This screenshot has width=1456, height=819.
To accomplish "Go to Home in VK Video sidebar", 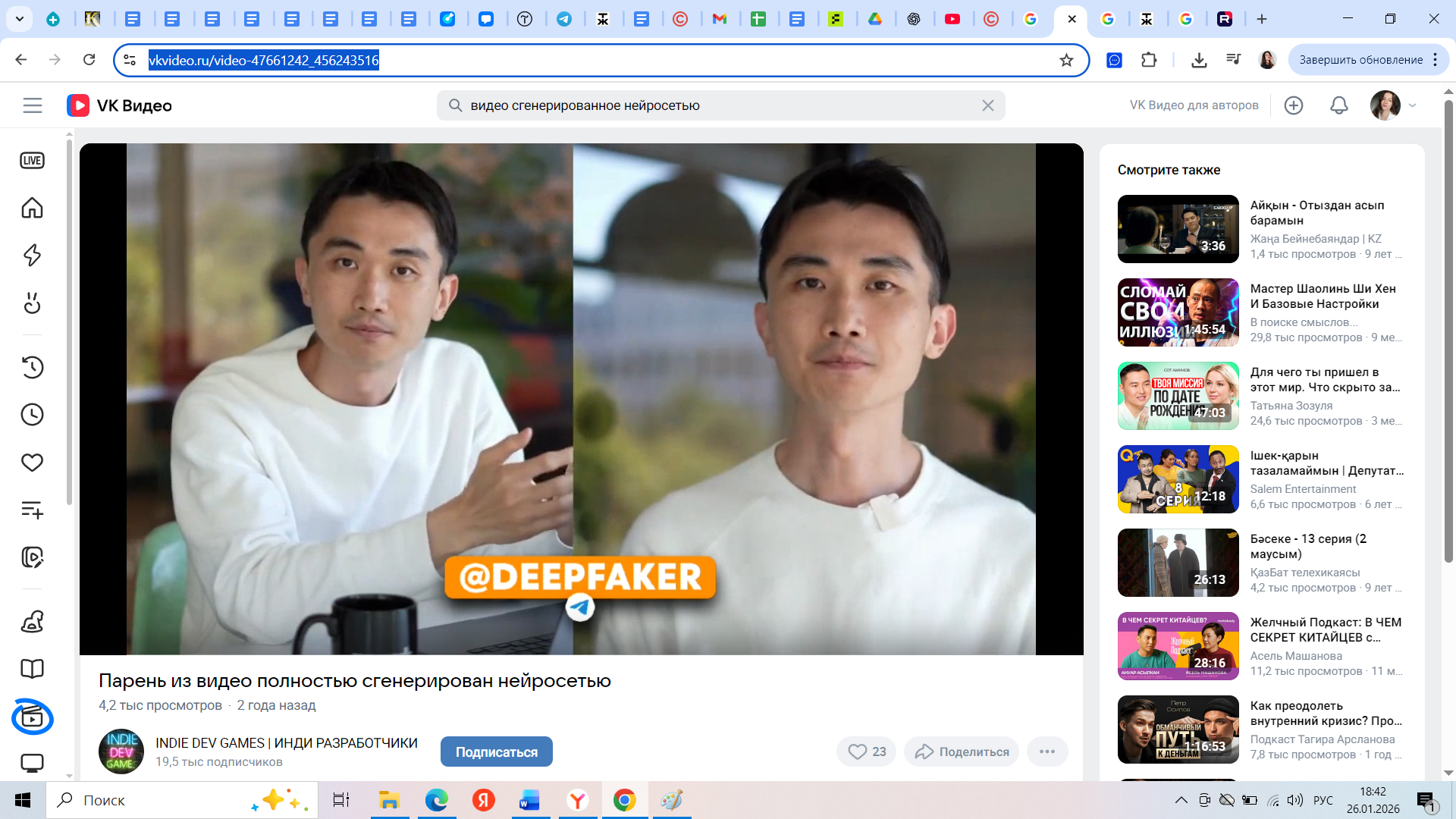I will point(32,208).
